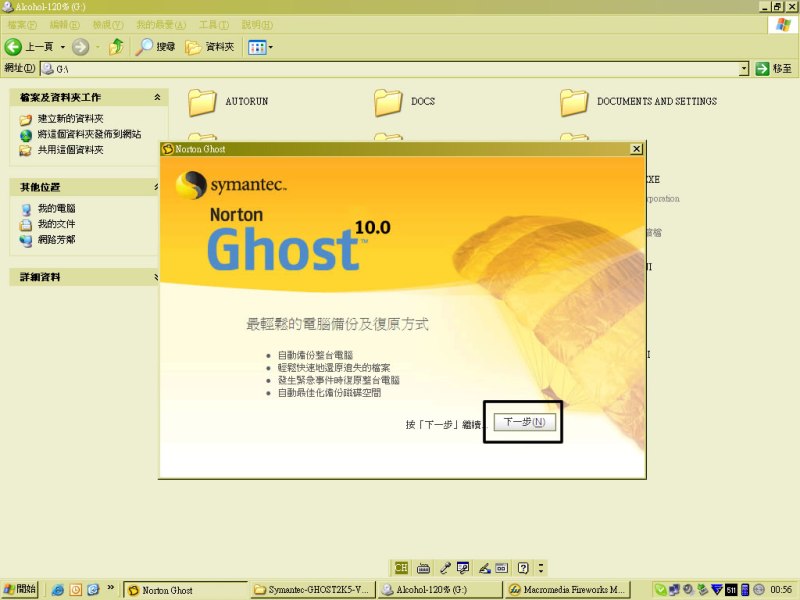Click the grey round tray icon beside clock

pyautogui.click(x=759, y=590)
